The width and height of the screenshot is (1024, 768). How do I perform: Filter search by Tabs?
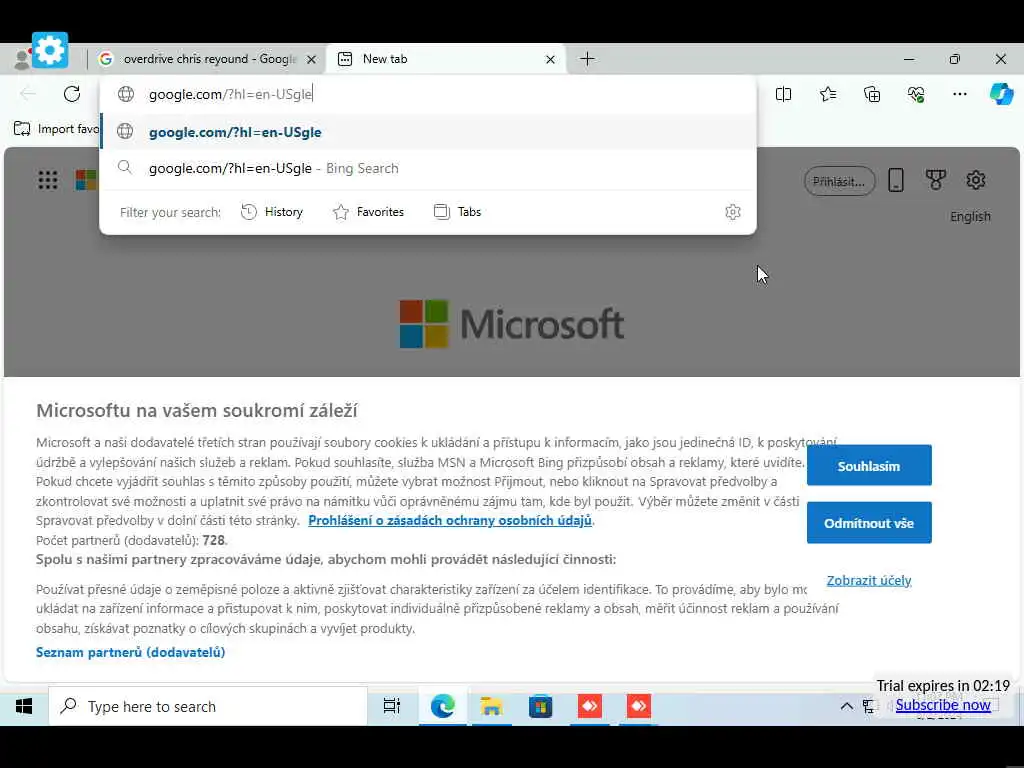coord(457,212)
